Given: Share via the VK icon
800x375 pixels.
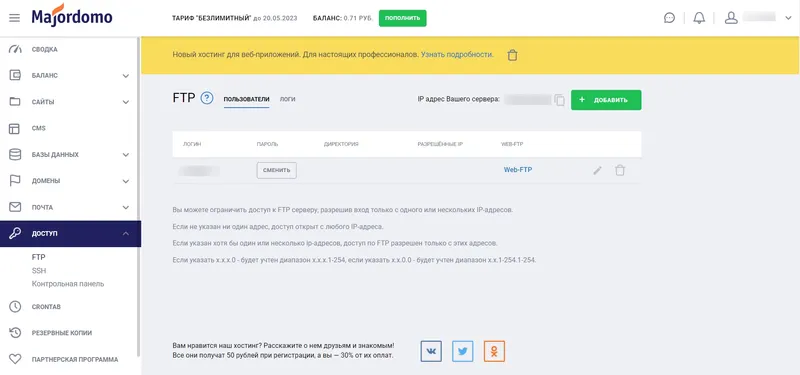Looking at the screenshot, I should point(431,352).
